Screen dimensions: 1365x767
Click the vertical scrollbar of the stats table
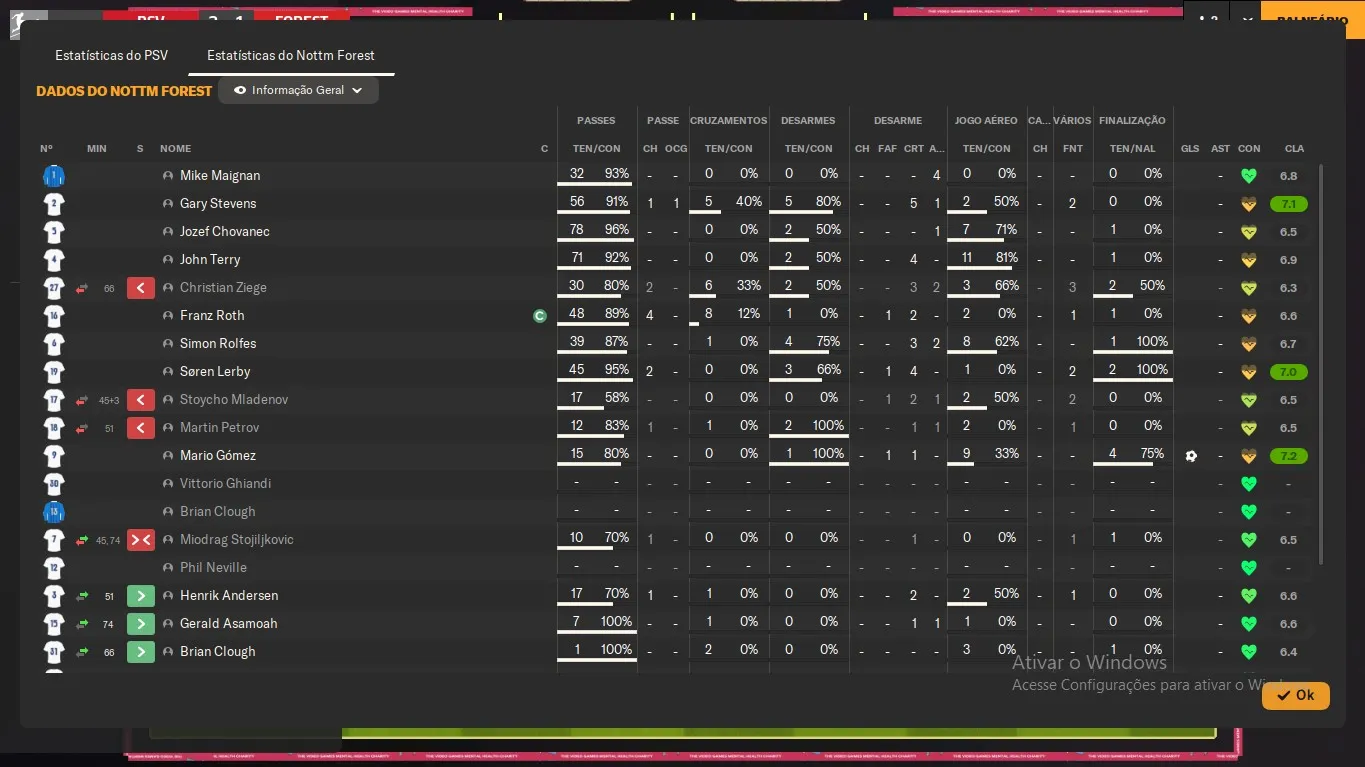(x=1321, y=360)
